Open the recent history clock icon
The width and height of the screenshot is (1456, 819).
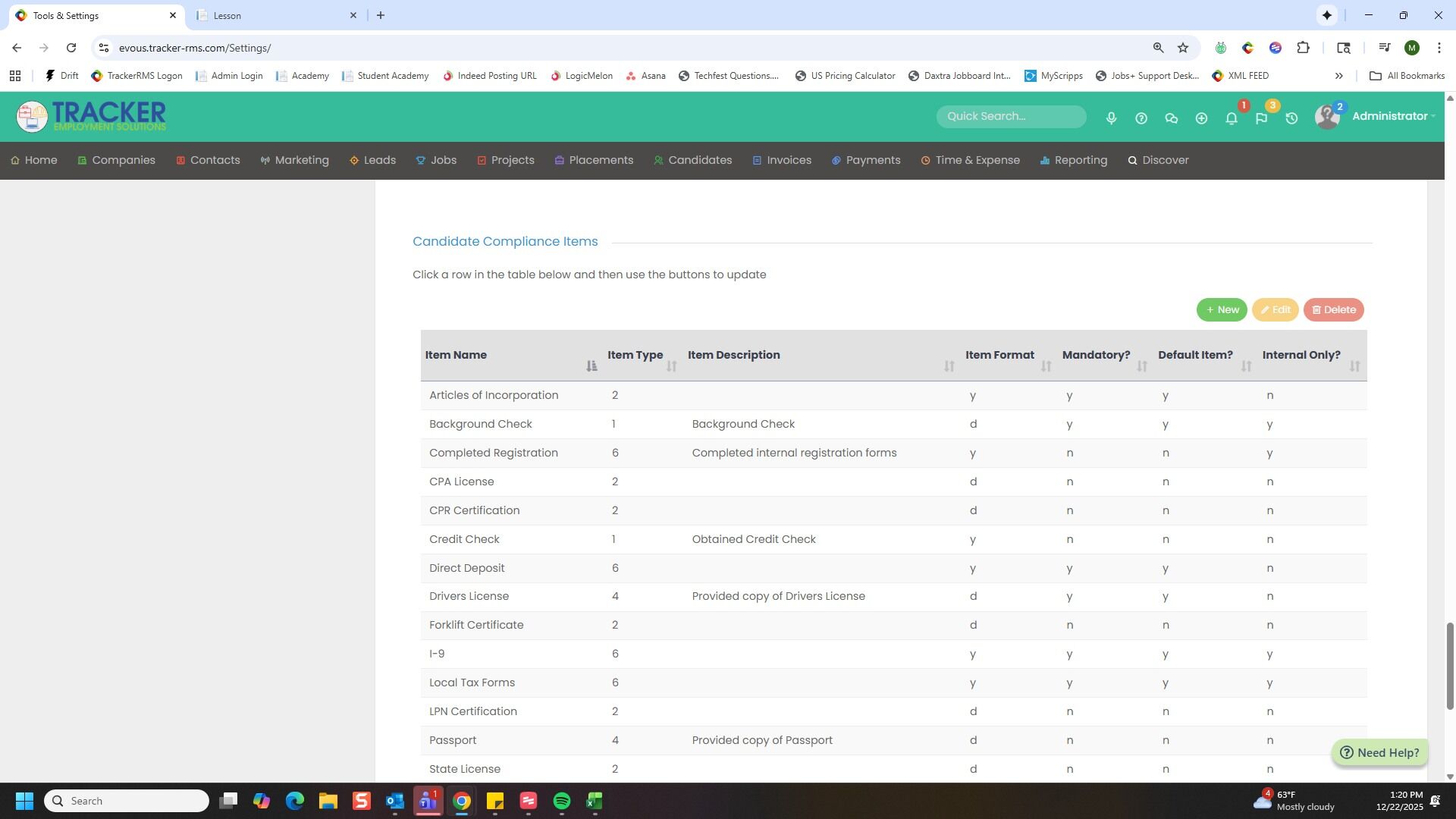tap(1291, 118)
